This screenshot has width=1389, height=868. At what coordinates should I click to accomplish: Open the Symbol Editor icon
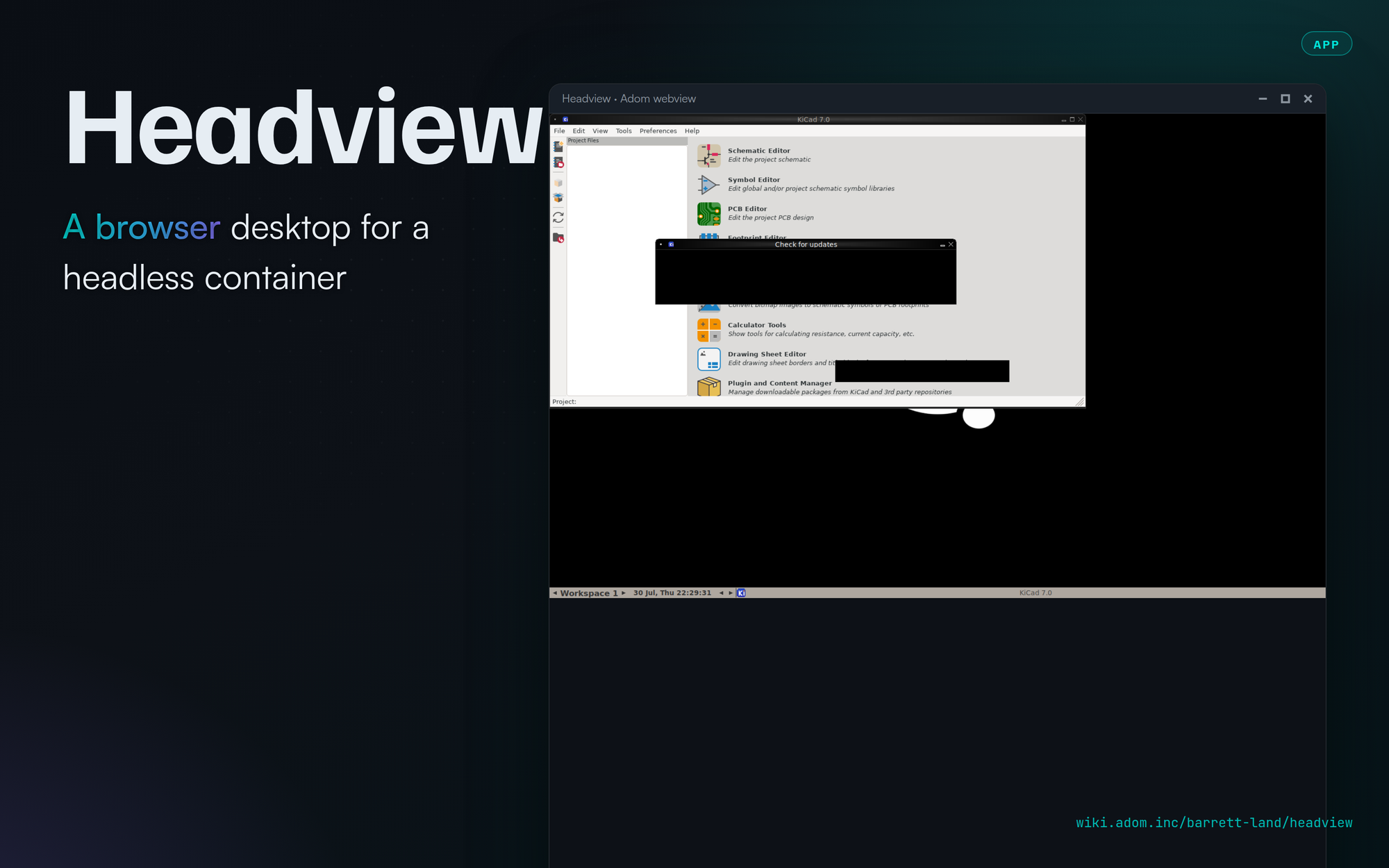pyautogui.click(x=708, y=185)
